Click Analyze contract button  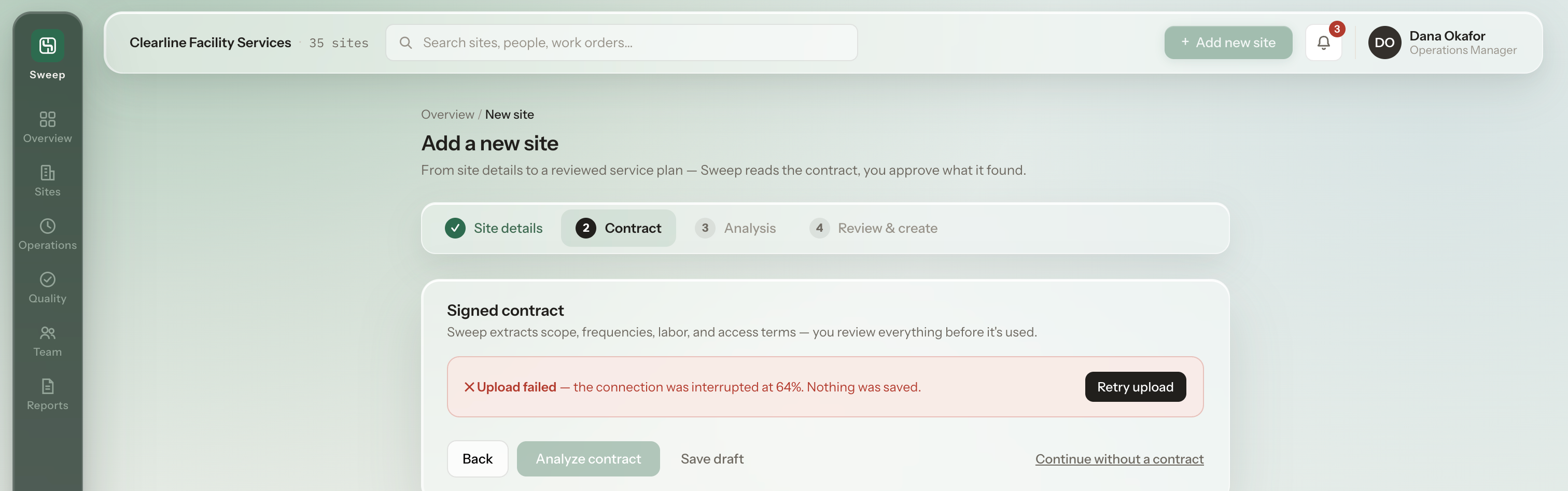pos(588,459)
